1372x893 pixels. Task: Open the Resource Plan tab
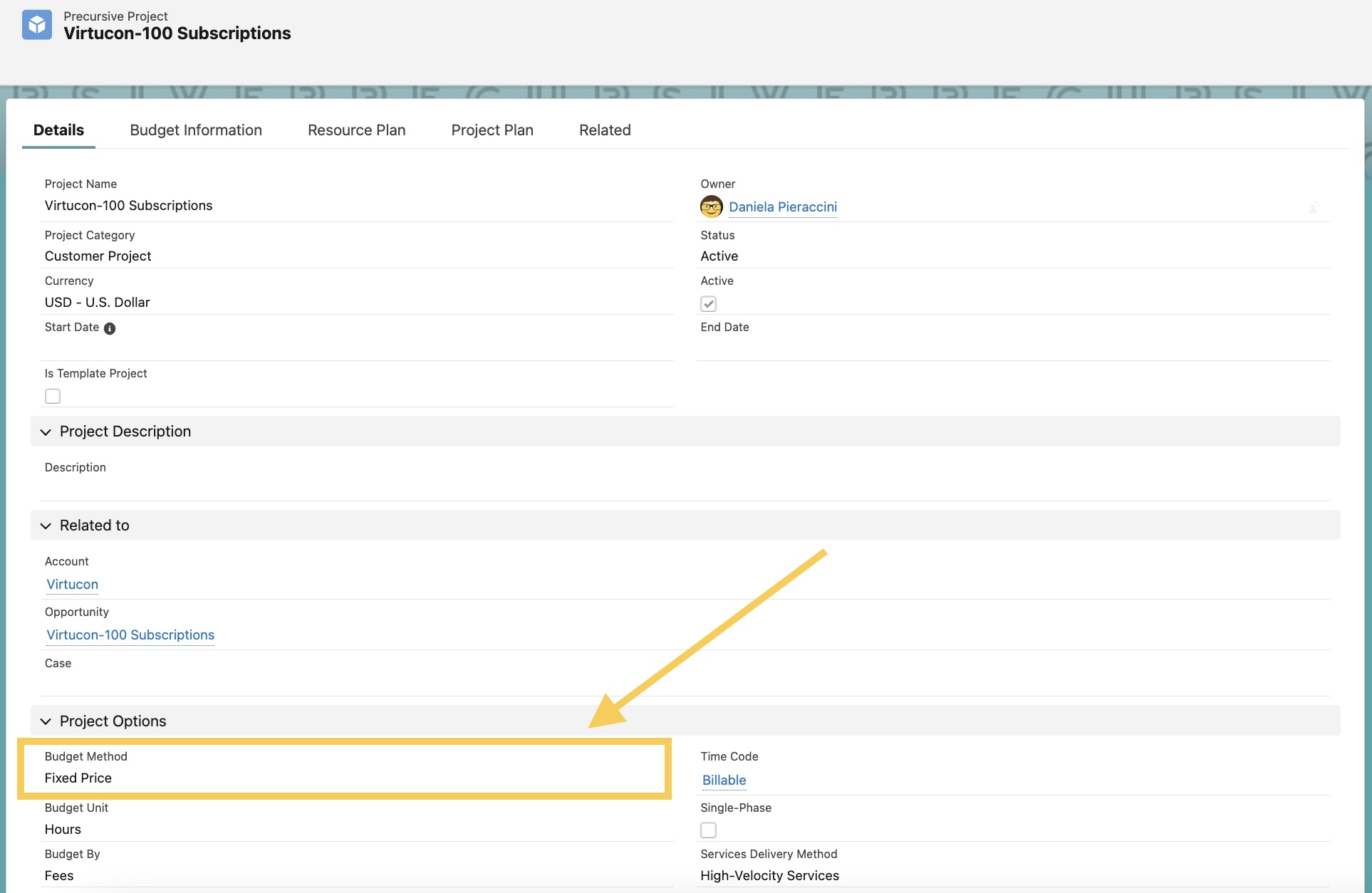tap(356, 130)
